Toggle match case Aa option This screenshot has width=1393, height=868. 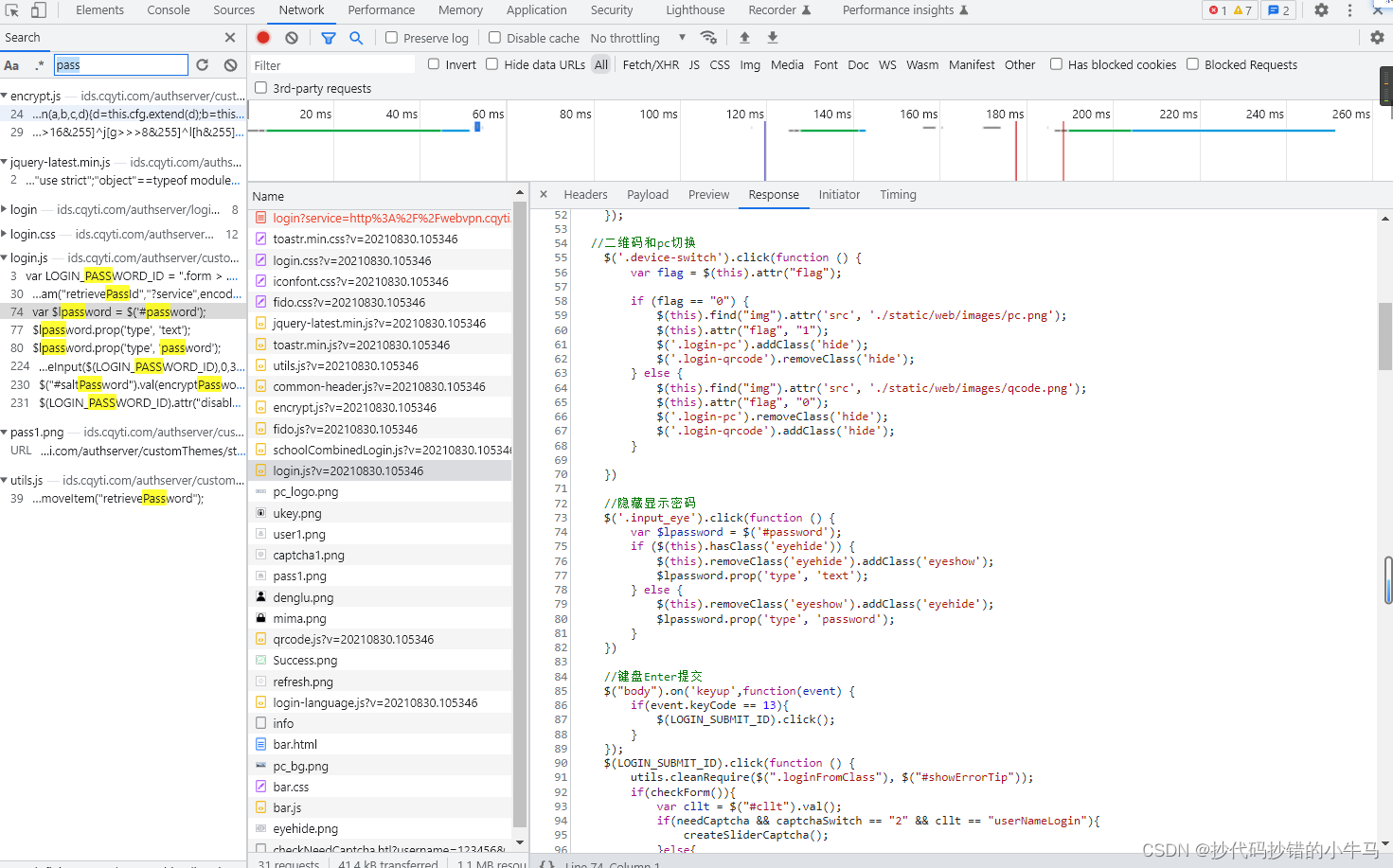click(11, 65)
